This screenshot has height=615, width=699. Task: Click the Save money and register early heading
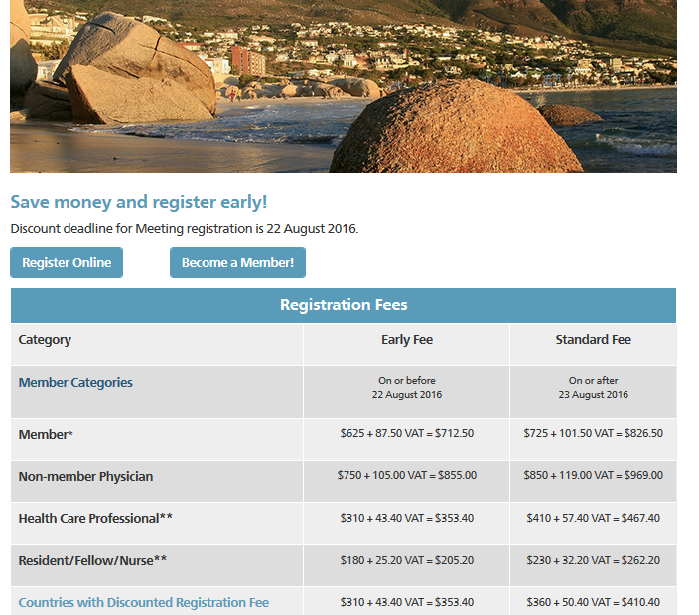coord(139,202)
